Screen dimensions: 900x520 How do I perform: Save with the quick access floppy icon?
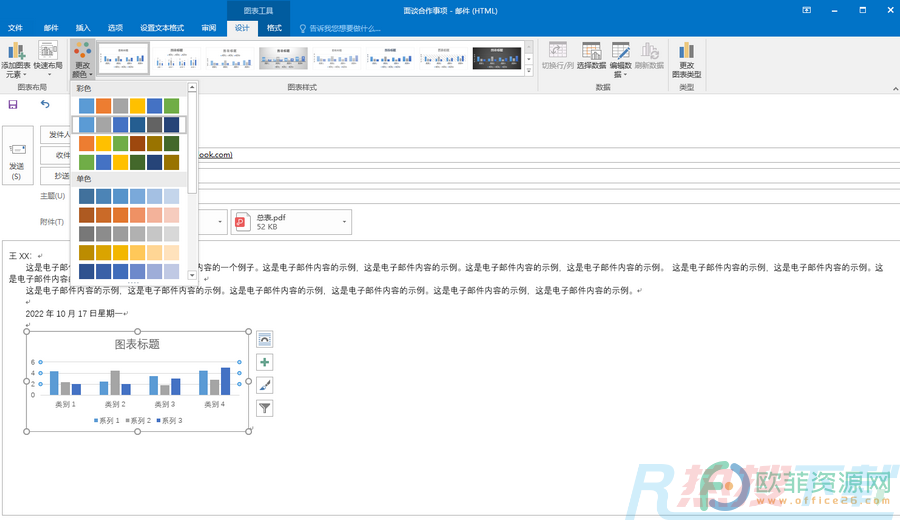(13, 104)
